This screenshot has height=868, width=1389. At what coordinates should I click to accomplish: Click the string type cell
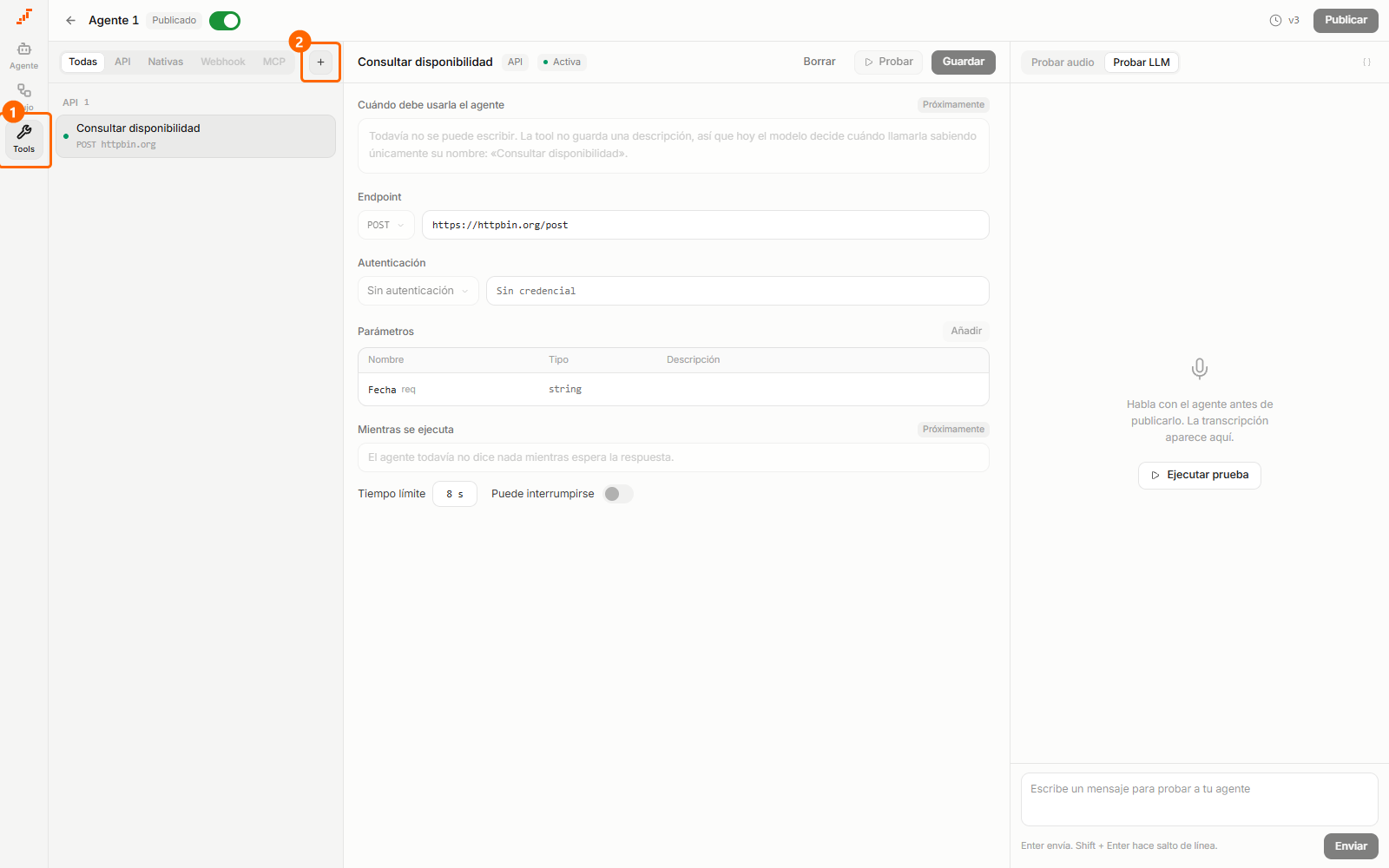tap(565, 389)
